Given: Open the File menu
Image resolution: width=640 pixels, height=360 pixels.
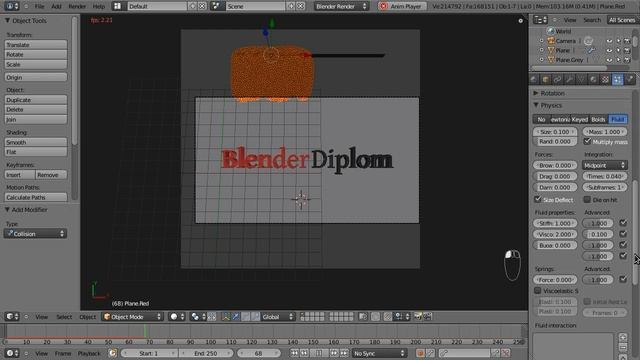Looking at the screenshot, I should coord(39,6).
